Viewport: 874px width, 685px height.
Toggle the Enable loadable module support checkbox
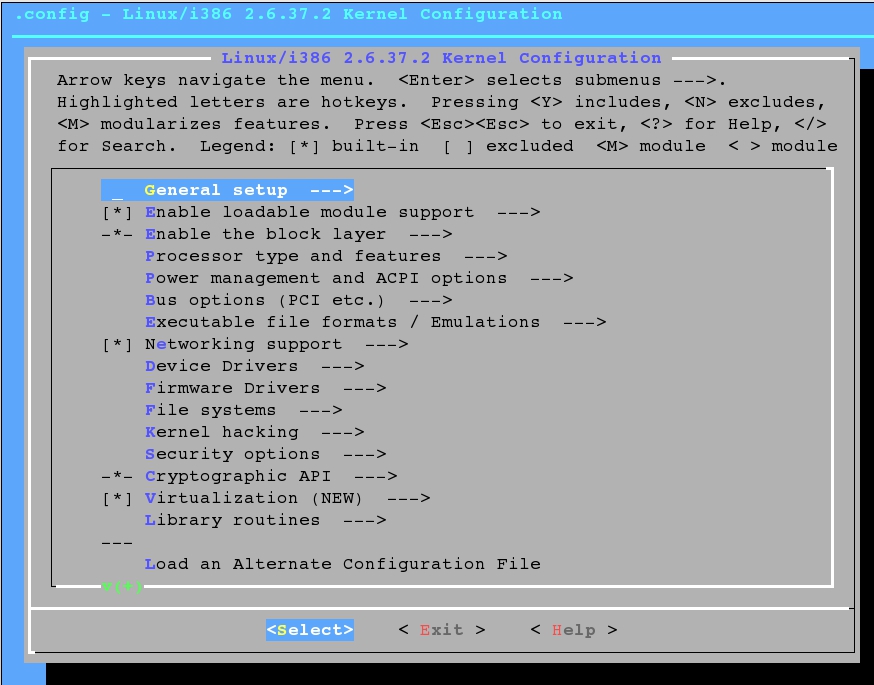coord(117,212)
